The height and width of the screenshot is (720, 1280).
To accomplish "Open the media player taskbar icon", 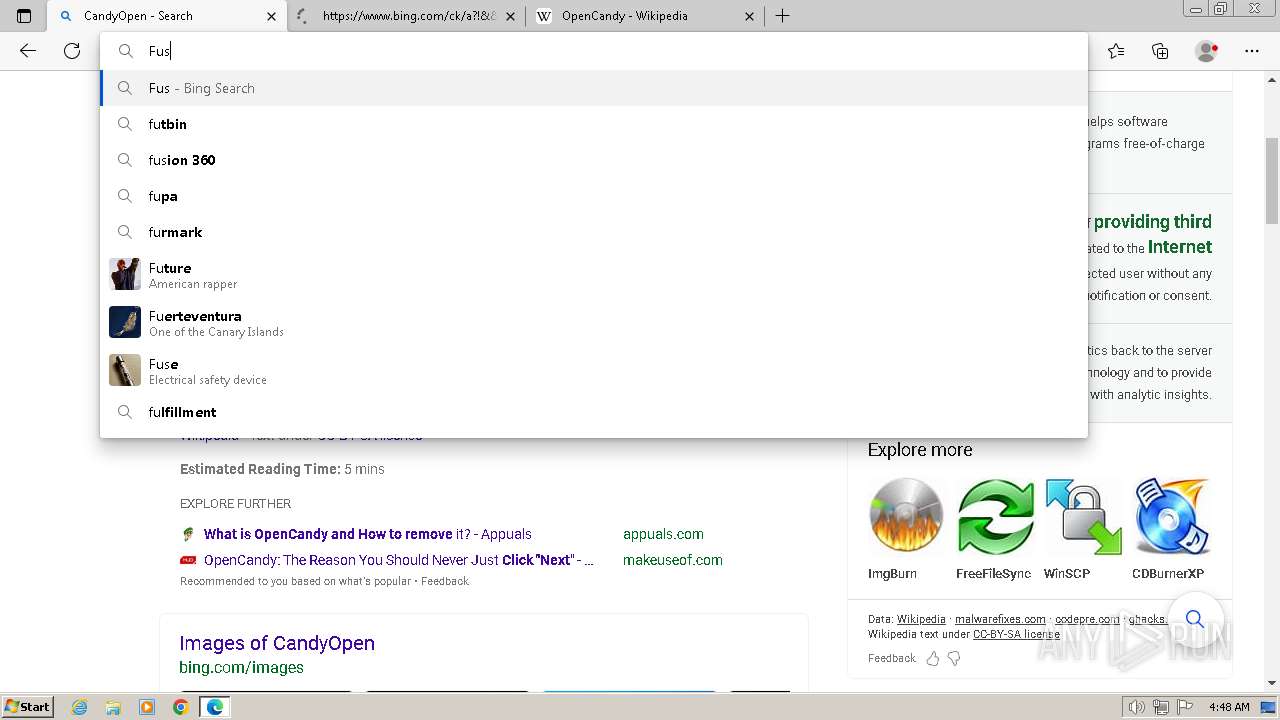I will click(147, 707).
